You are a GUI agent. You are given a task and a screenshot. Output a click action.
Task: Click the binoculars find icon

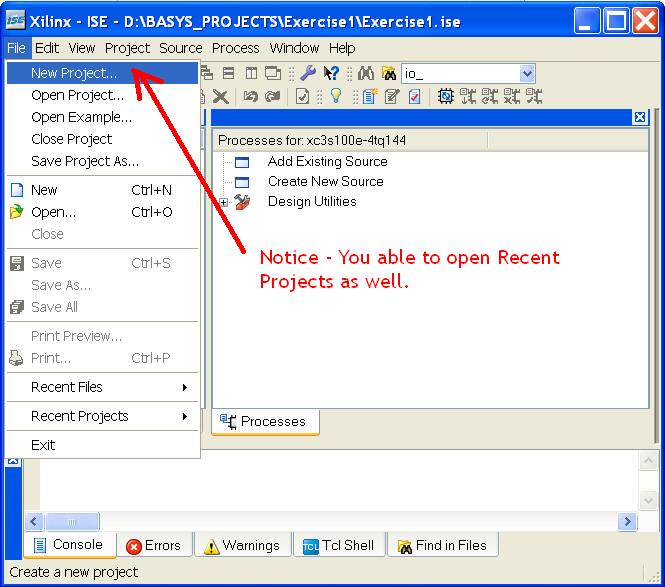tap(366, 73)
